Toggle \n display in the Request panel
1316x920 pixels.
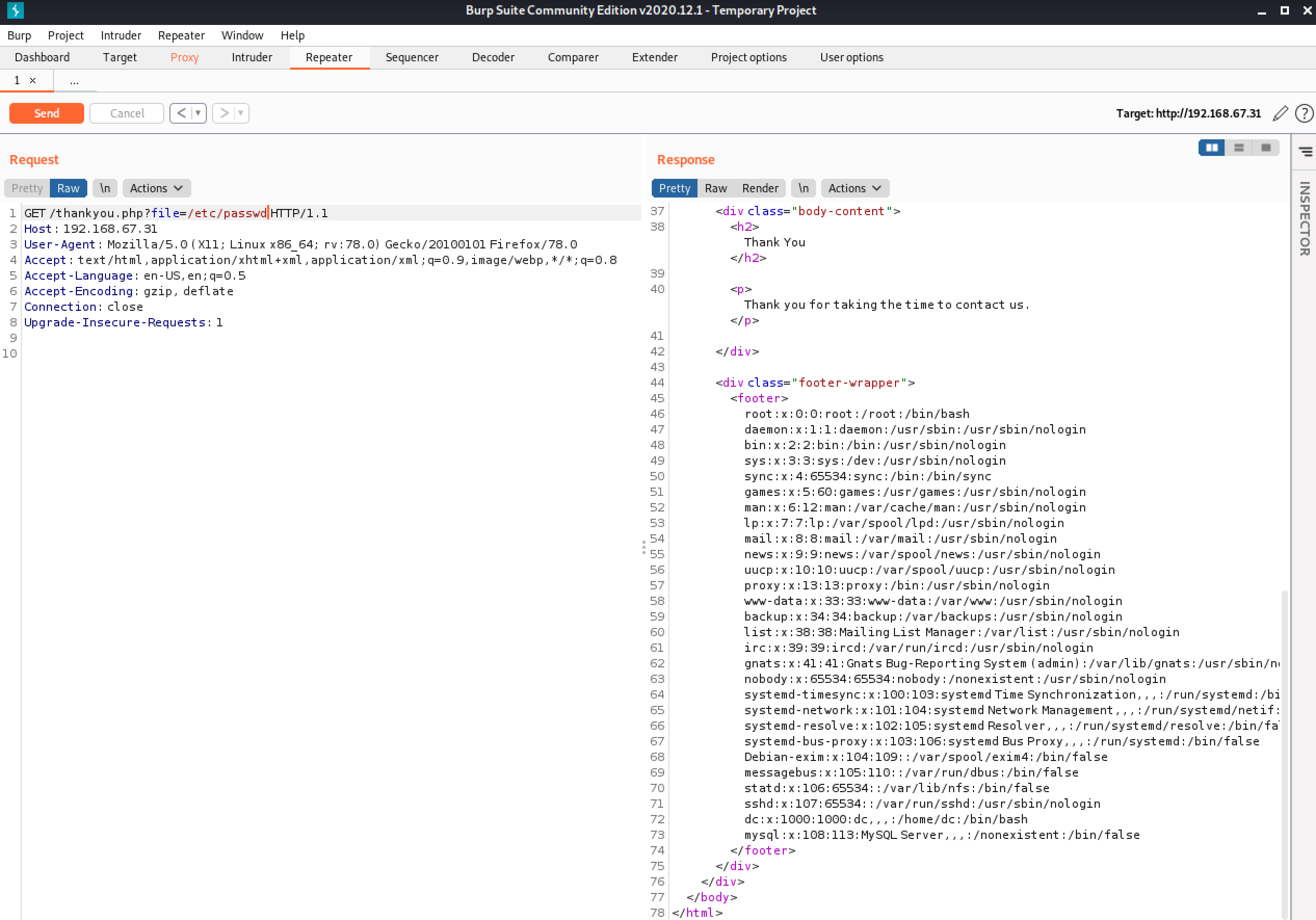click(x=105, y=188)
